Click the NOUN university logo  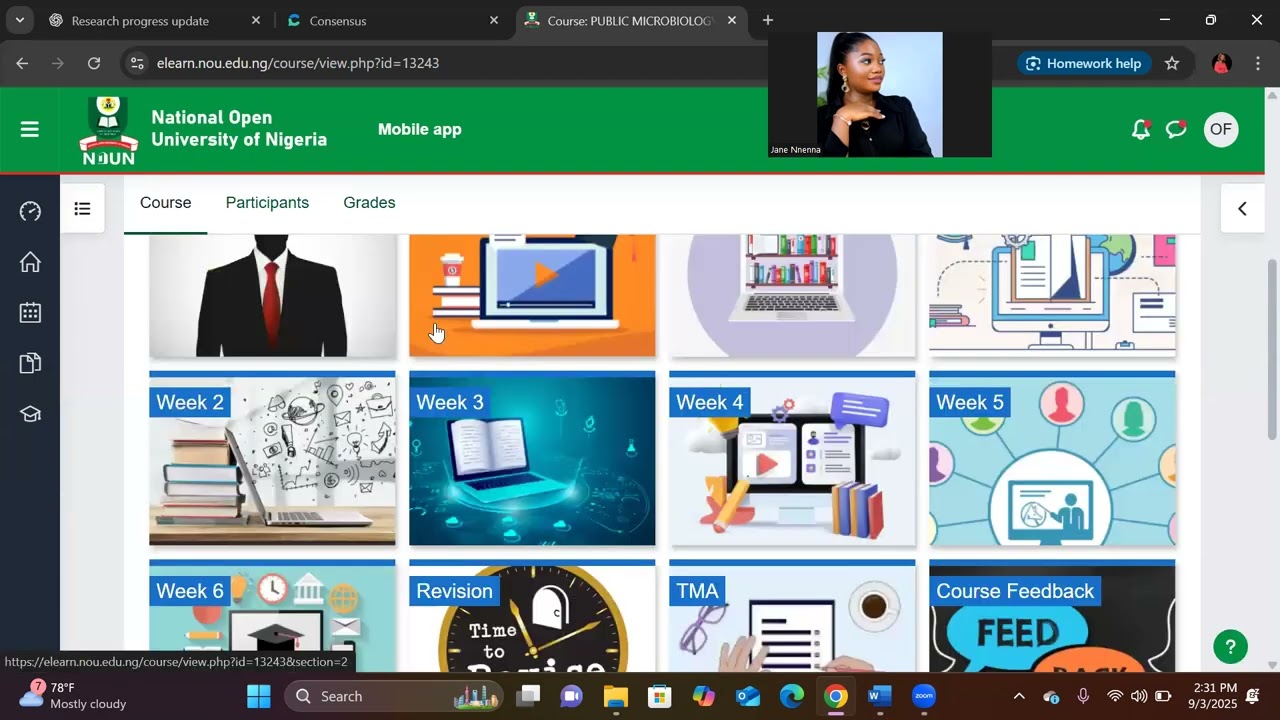click(108, 131)
